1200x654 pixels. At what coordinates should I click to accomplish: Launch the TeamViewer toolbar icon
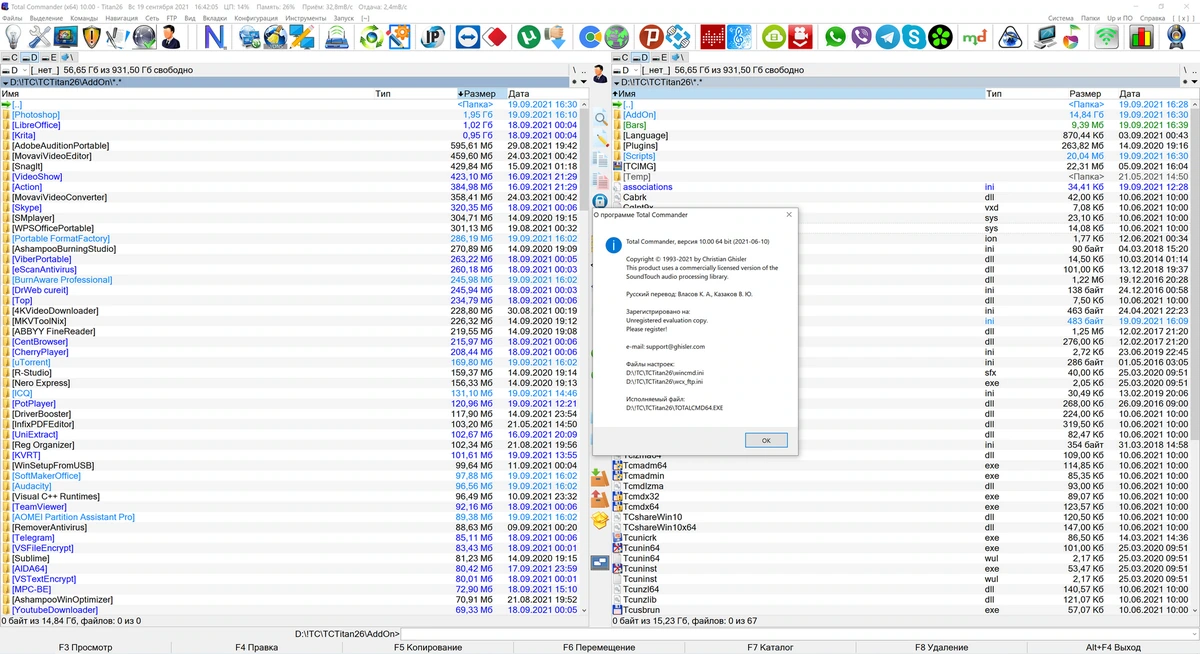click(467, 38)
